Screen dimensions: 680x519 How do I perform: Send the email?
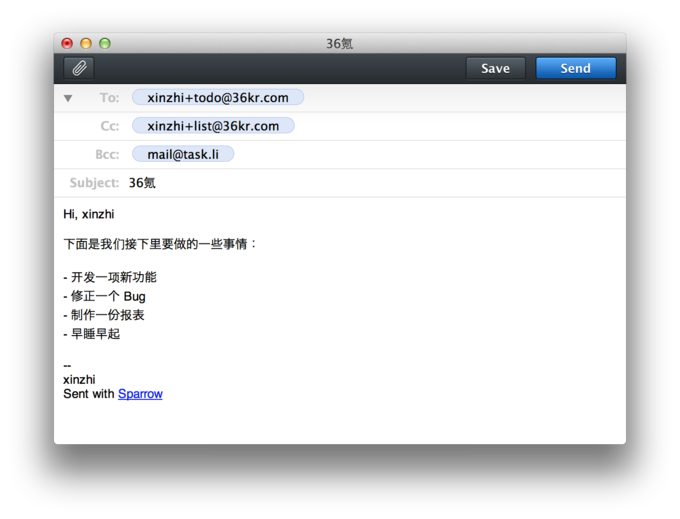tap(575, 68)
